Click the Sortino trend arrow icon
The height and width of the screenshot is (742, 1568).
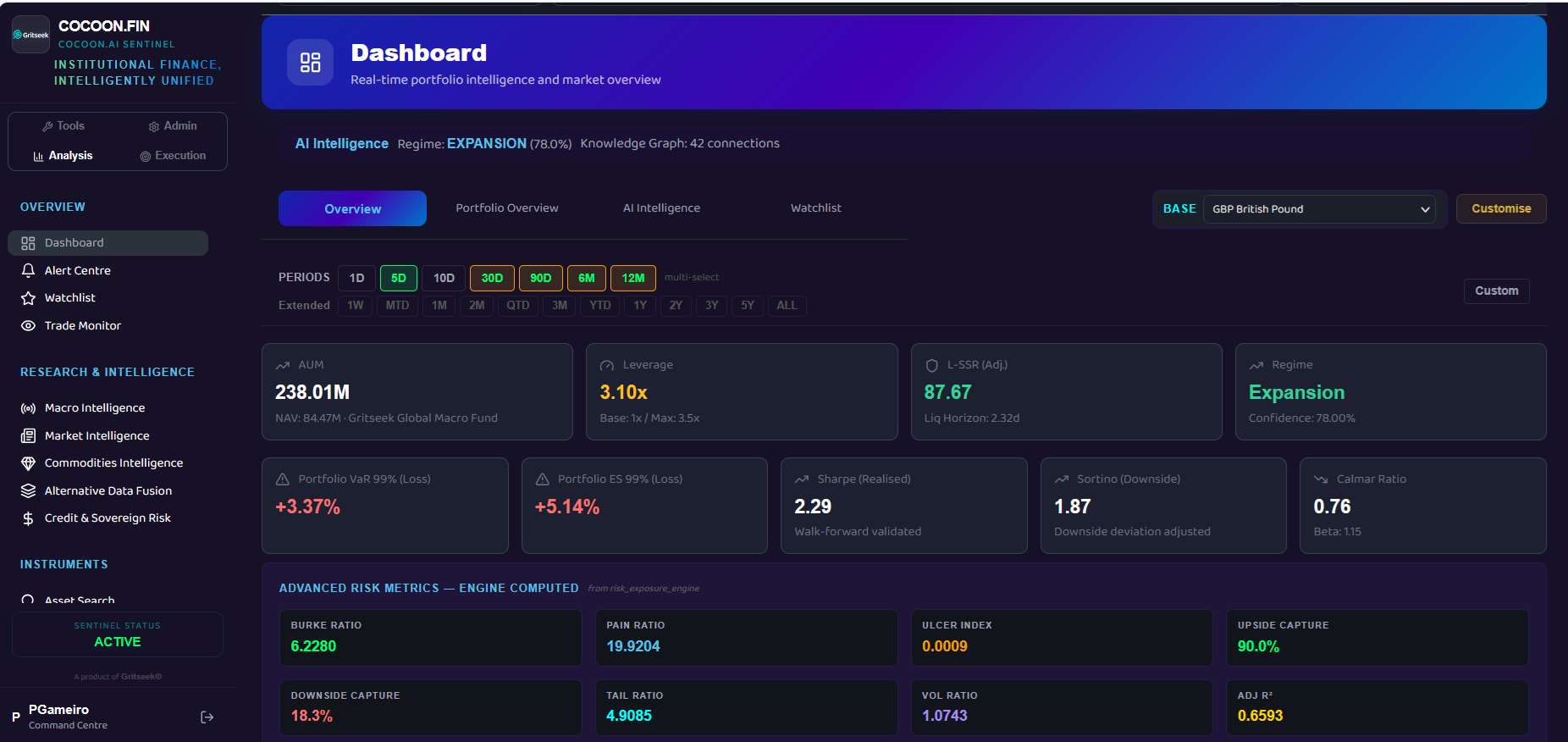pyautogui.click(x=1062, y=479)
